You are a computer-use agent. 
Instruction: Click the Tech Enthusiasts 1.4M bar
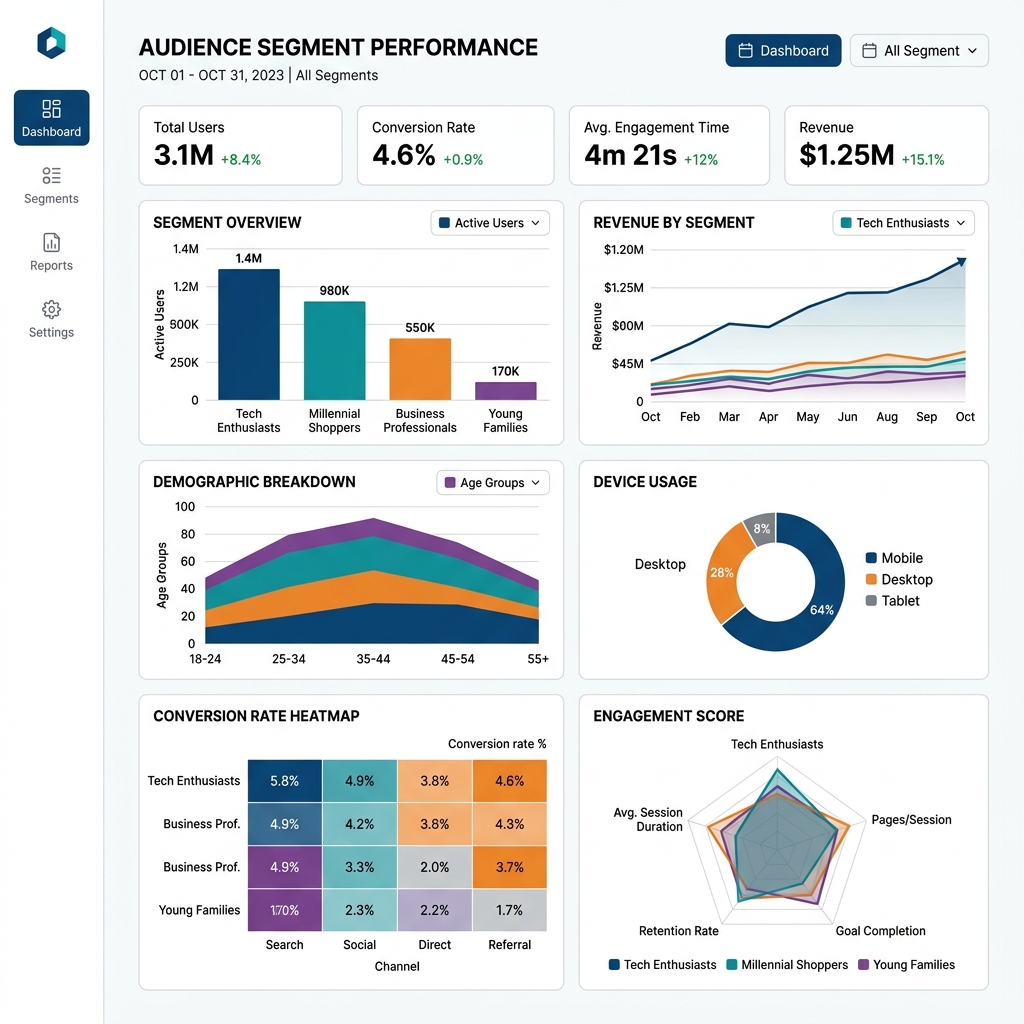click(x=249, y=334)
